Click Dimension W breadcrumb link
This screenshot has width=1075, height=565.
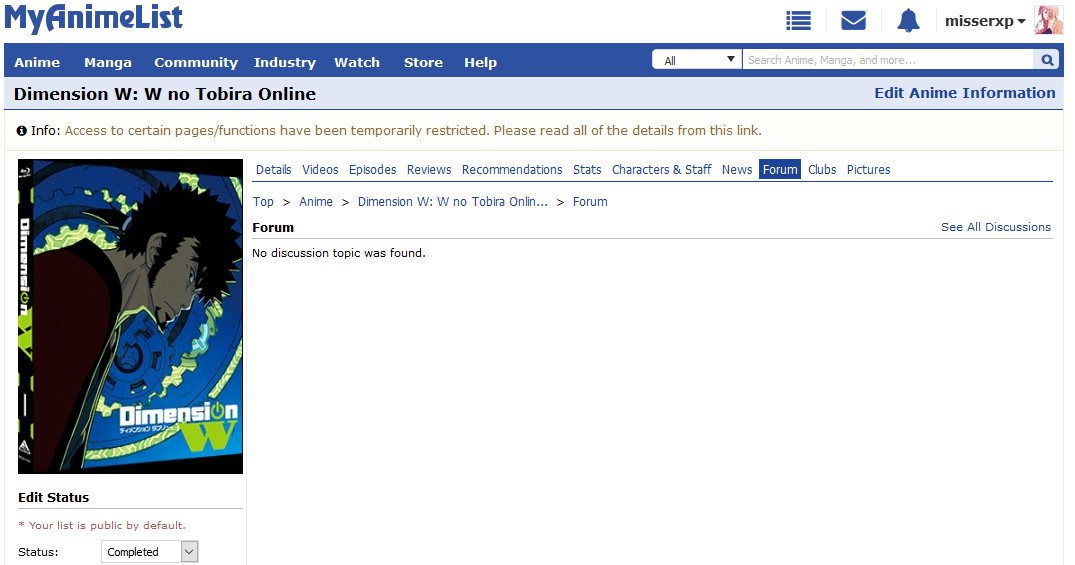click(x=452, y=202)
